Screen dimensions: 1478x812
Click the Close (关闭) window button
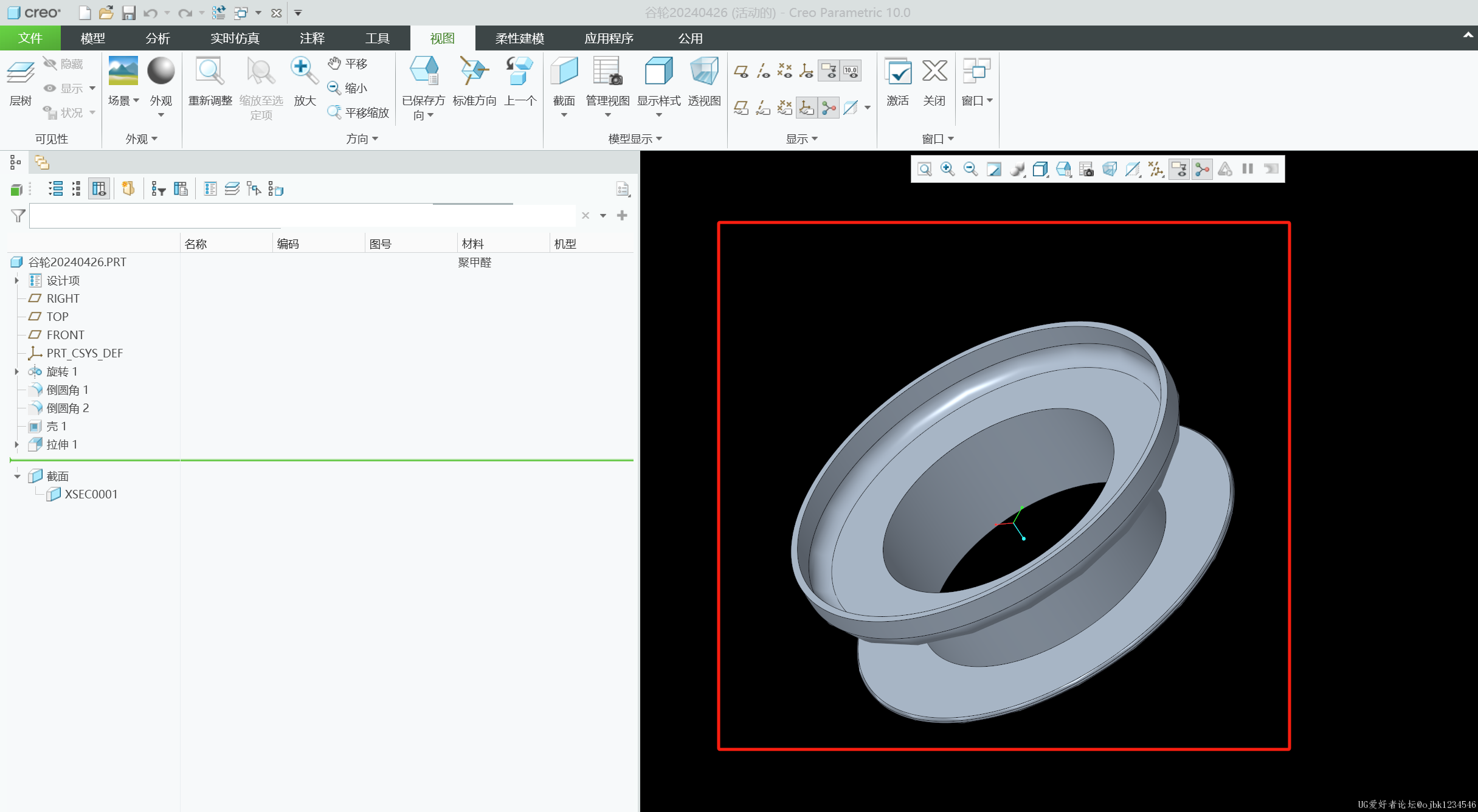pyautogui.click(x=934, y=82)
